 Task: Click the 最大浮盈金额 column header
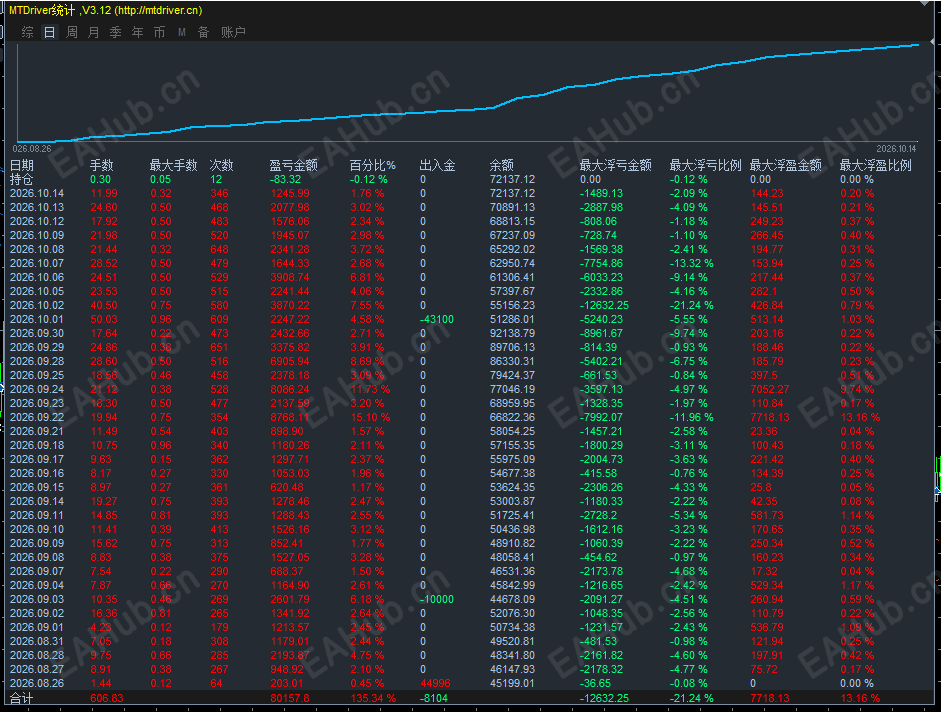pos(786,165)
